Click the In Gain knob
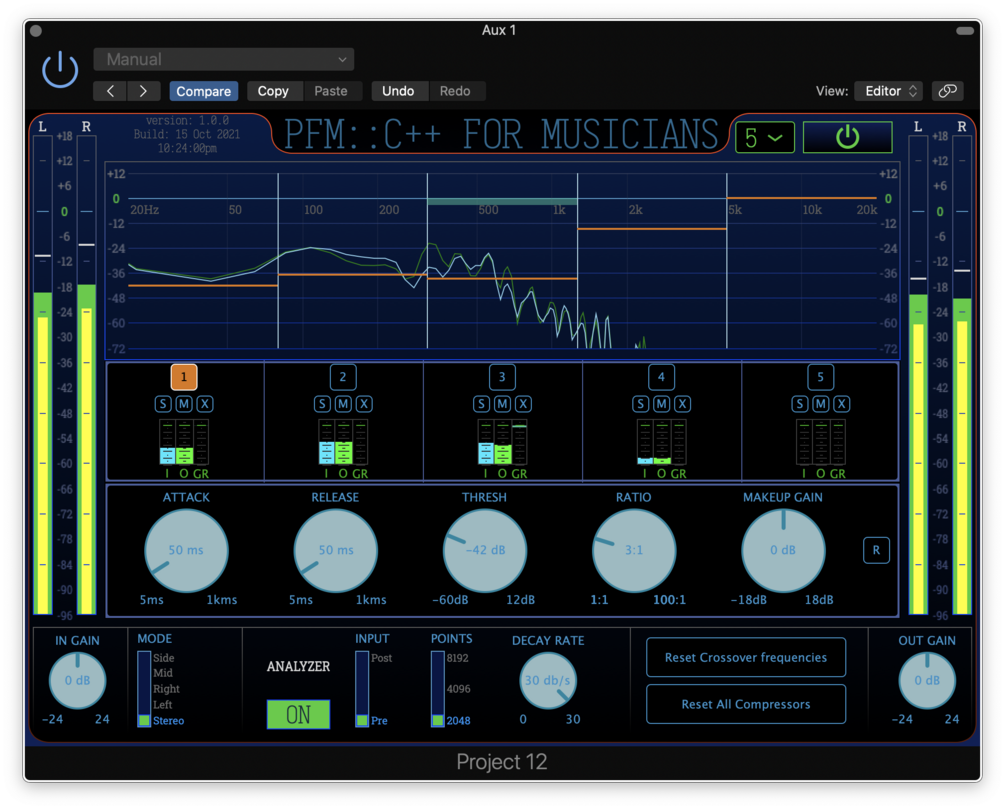 tap(78, 680)
